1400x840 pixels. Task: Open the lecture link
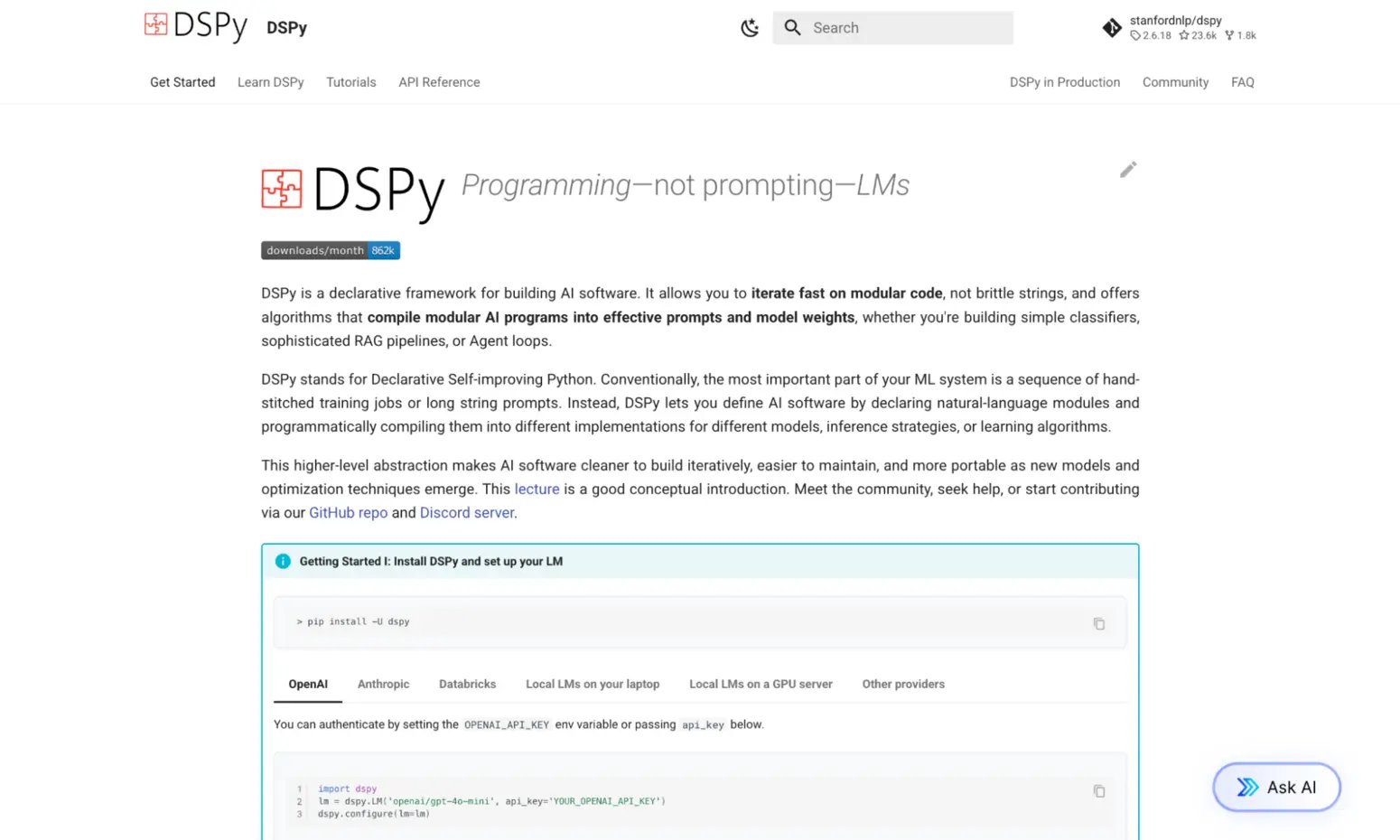click(537, 489)
